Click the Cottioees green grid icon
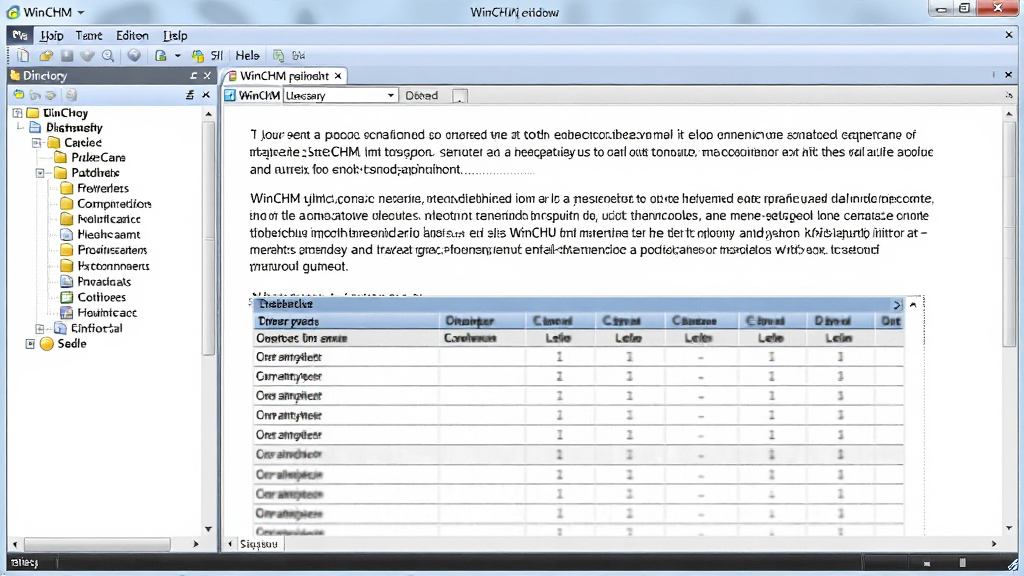1024x576 pixels. [67, 297]
